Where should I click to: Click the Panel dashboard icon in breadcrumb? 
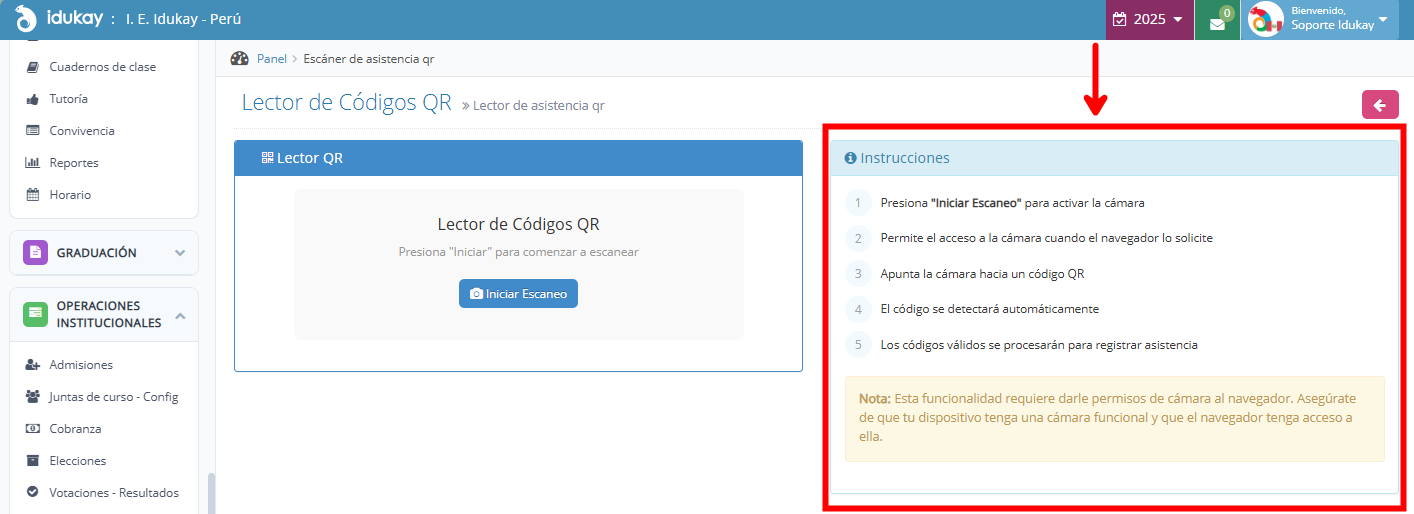coord(239,59)
